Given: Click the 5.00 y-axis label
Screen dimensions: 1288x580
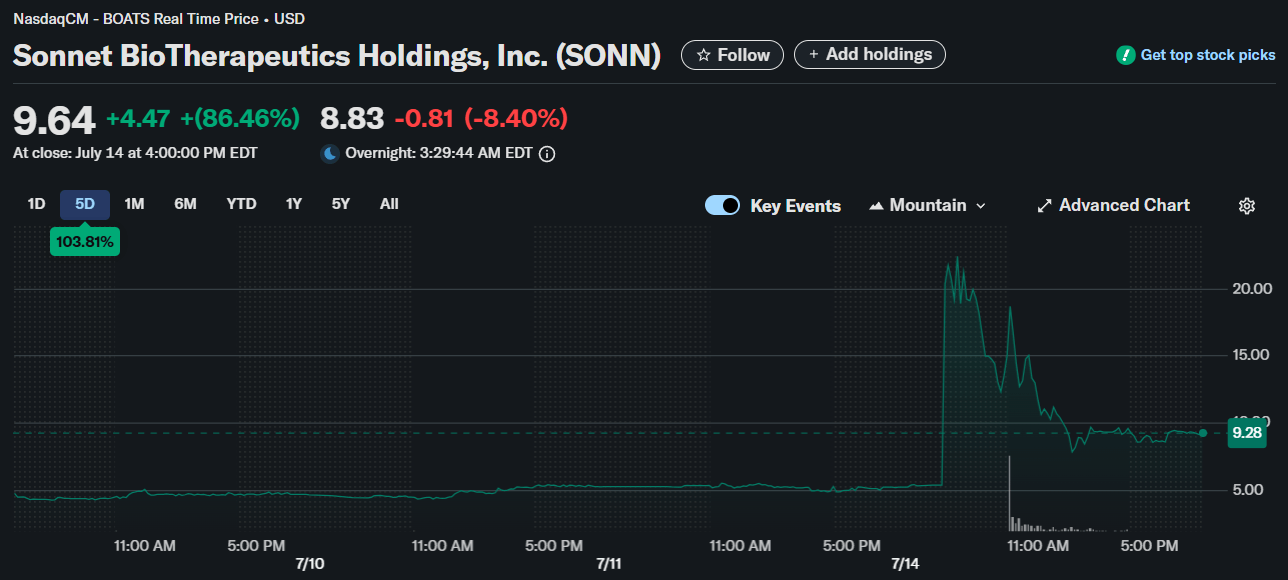Looking at the screenshot, I should (1250, 490).
